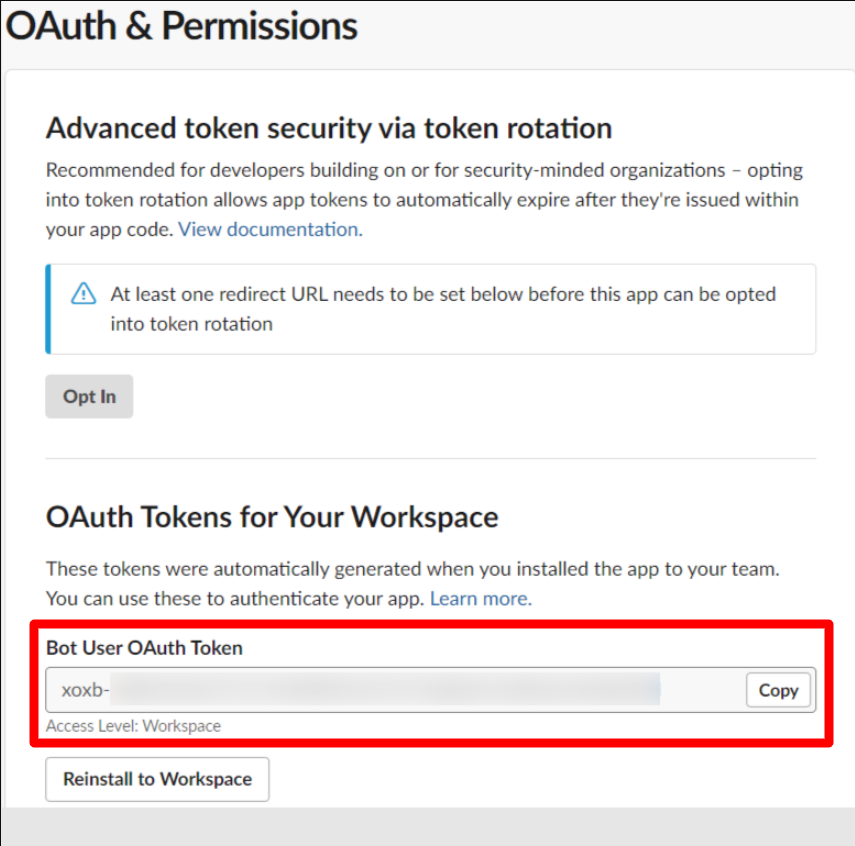Click the xoxb- token prefix text

(86, 691)
